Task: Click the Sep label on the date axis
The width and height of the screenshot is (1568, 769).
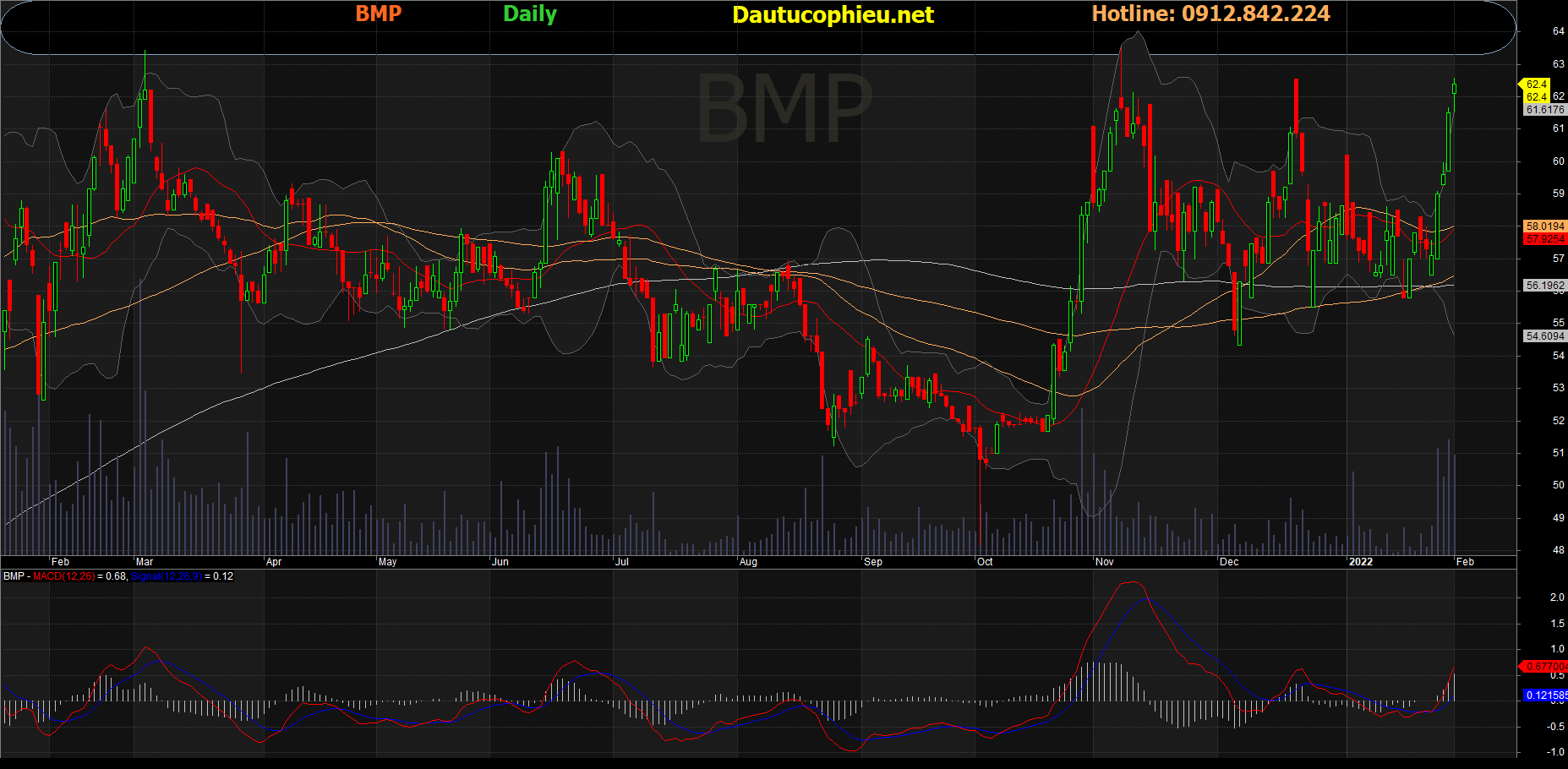Action: [873, 562]
